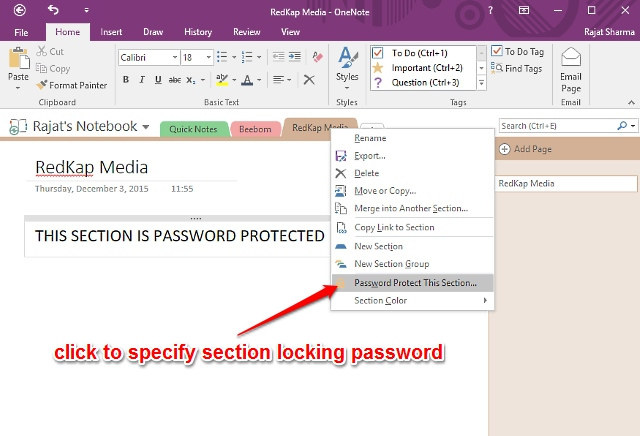Image resolution: width=640 pixels, height=436 pixels.
Task: Click the Help question mark icon
Action: tap(490, 10)
